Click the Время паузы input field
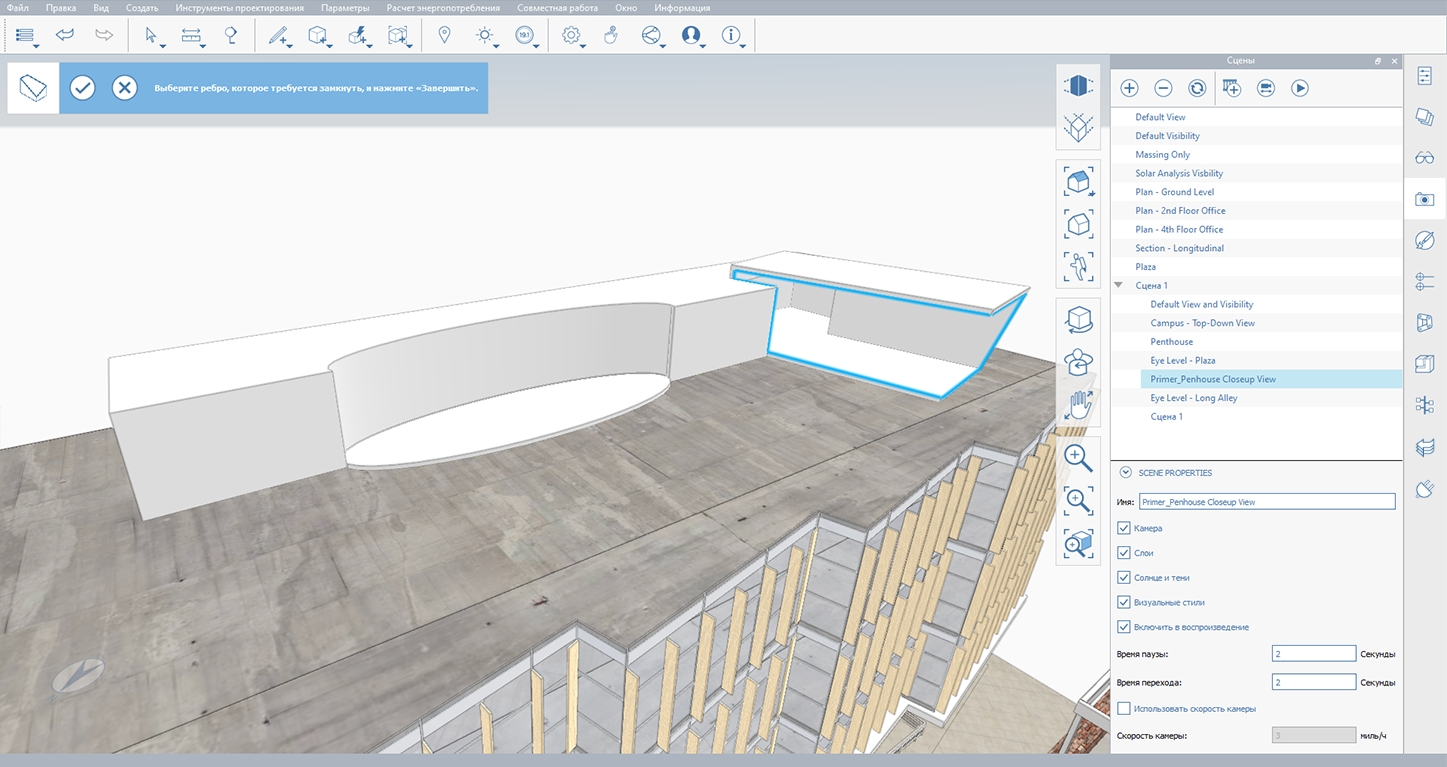1447x767 pixels. point(1313,654)
